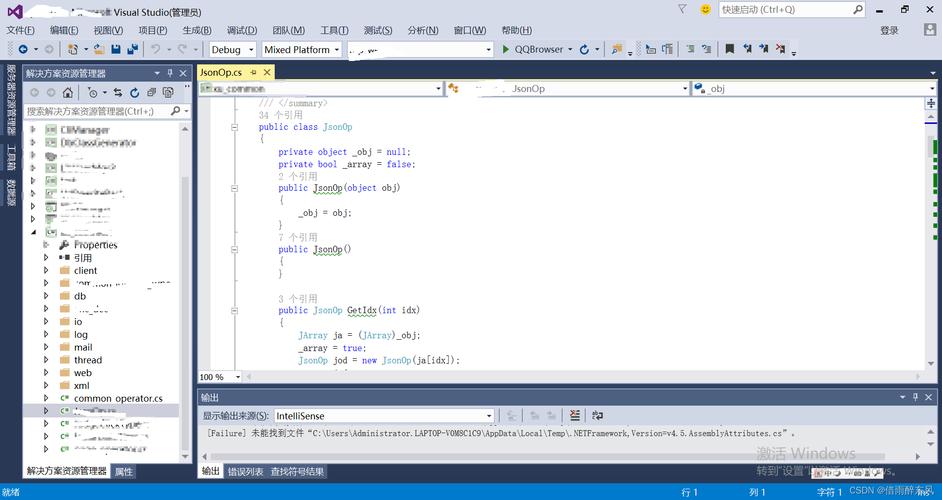The width and height of the screenshot is (942, 500).
Task: Save the current file with the disk icon
Action: pos(116,49)
